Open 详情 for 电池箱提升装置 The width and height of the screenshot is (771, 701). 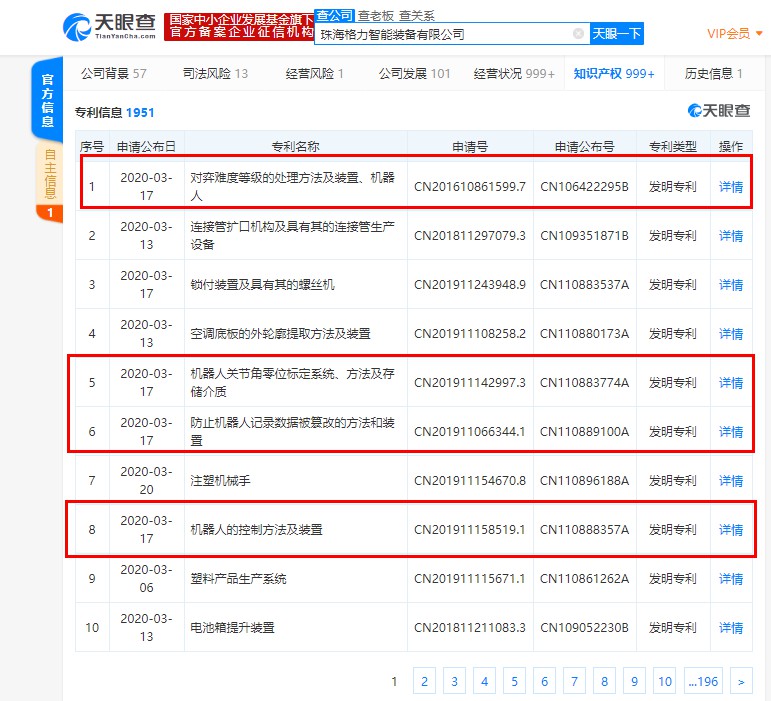tap(731, 627)
